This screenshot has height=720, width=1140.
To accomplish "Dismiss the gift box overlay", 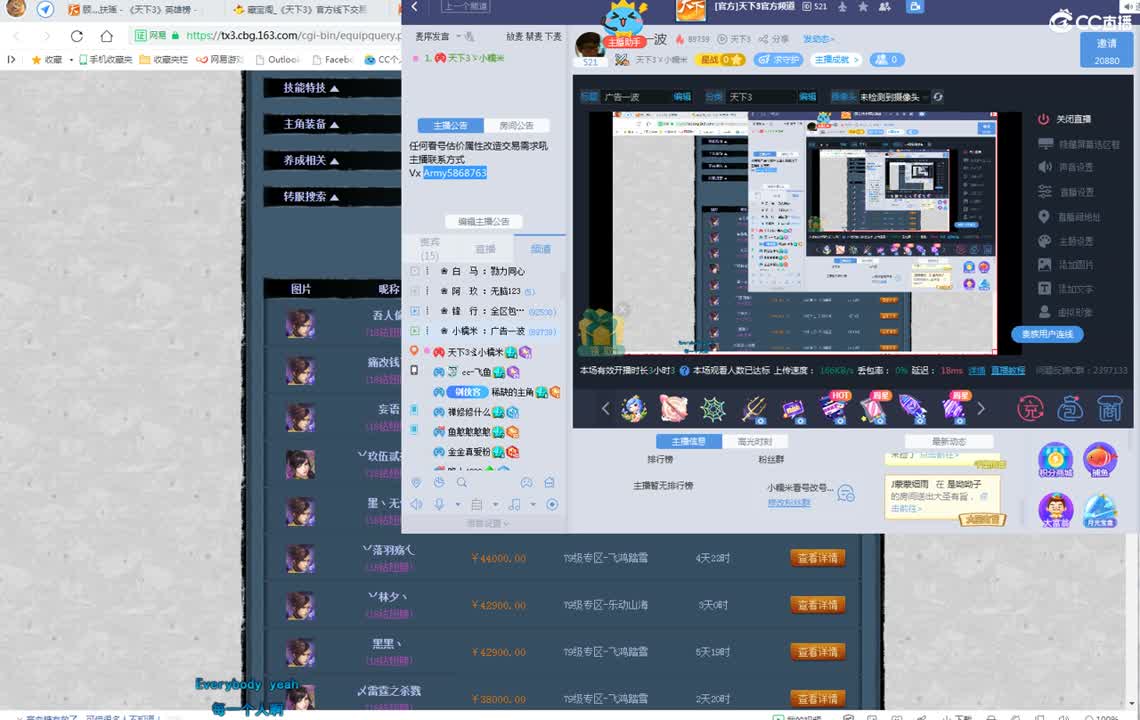I will coord(622,310).
